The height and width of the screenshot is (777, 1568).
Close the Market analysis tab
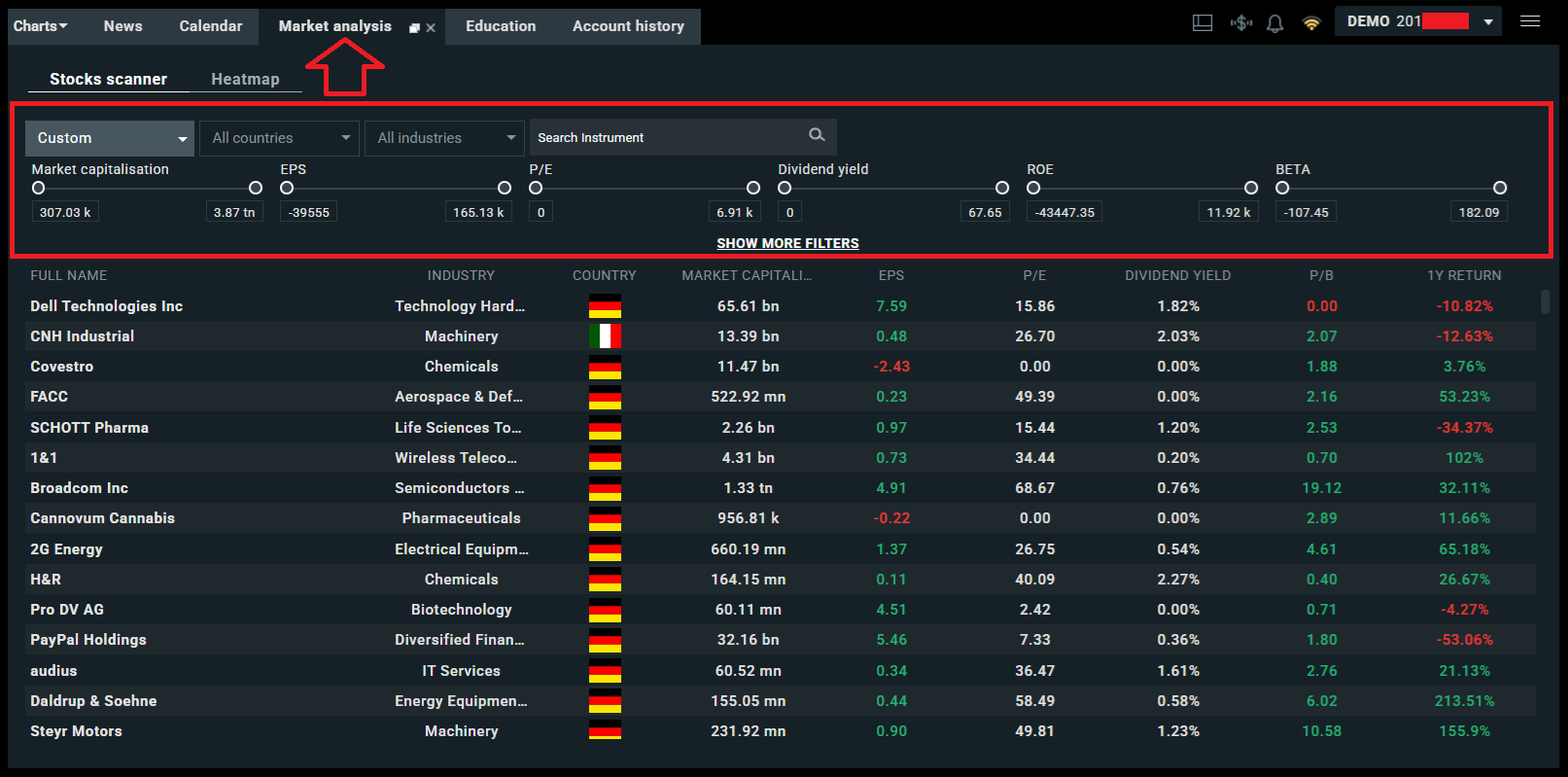pos(431,28)
